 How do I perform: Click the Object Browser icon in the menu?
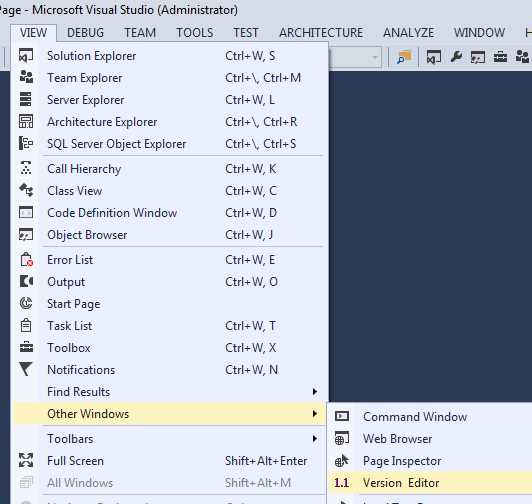26,235
